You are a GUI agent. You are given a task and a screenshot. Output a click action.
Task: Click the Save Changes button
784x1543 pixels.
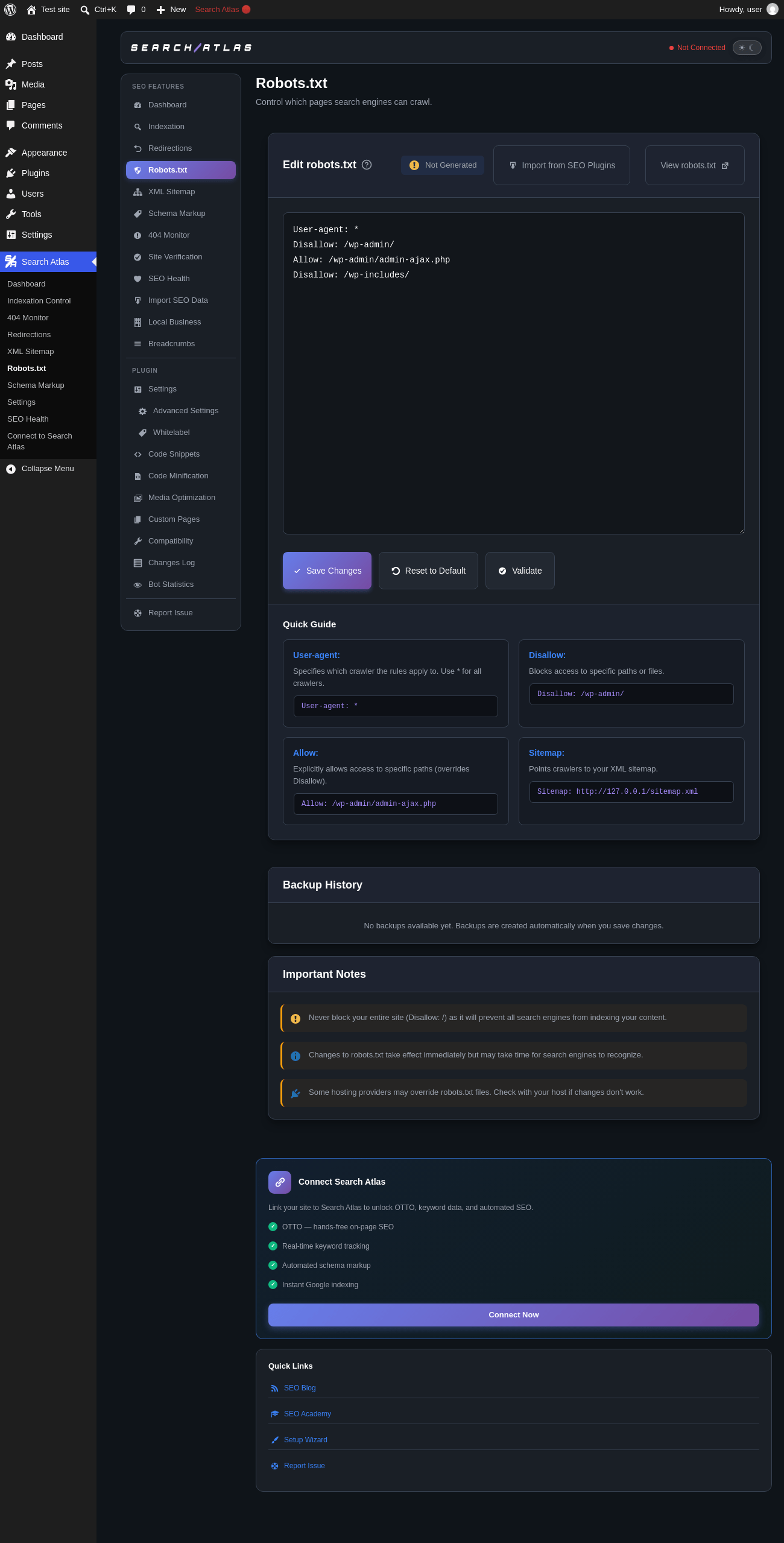click(x=327, y=571)
